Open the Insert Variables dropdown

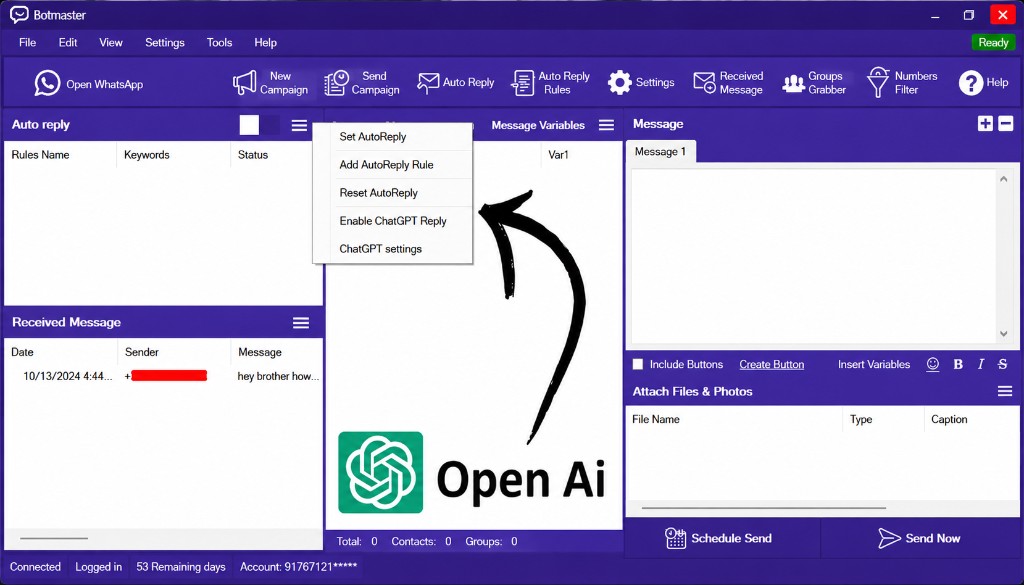874,364
